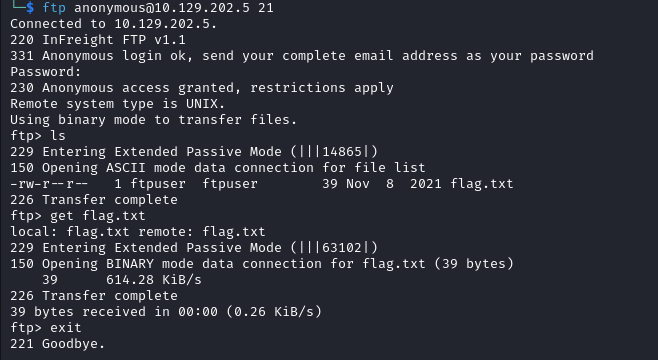Screen dimensions: 658x360
Task: Click the ftp command in prompt line
Action: pos(54,8)
